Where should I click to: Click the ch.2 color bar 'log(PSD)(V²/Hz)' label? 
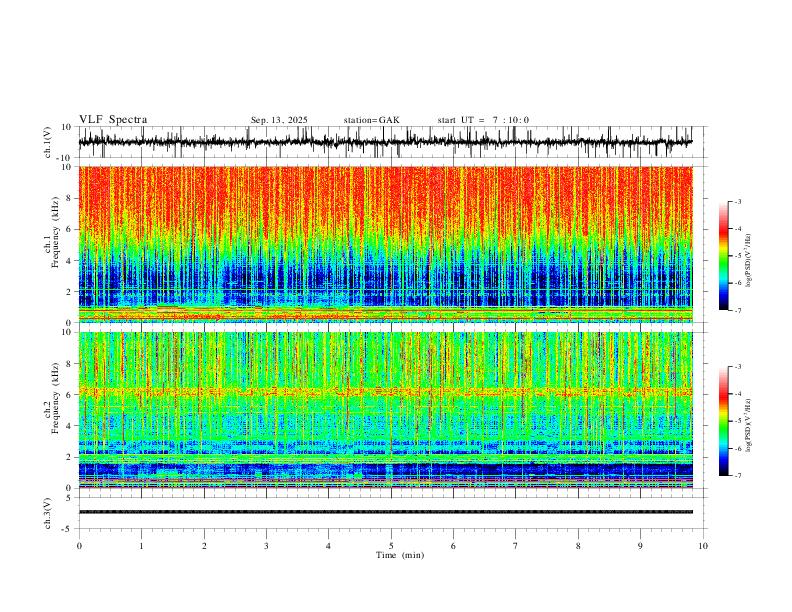point(749,425)
